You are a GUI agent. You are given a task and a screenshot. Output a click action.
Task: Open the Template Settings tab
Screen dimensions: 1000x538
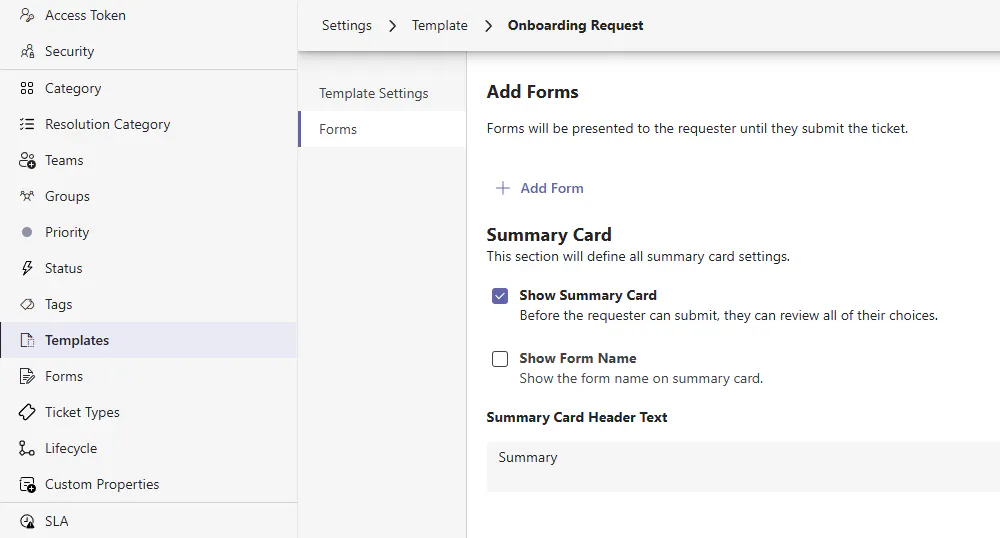pyautogui.click(x=374, y=93)
